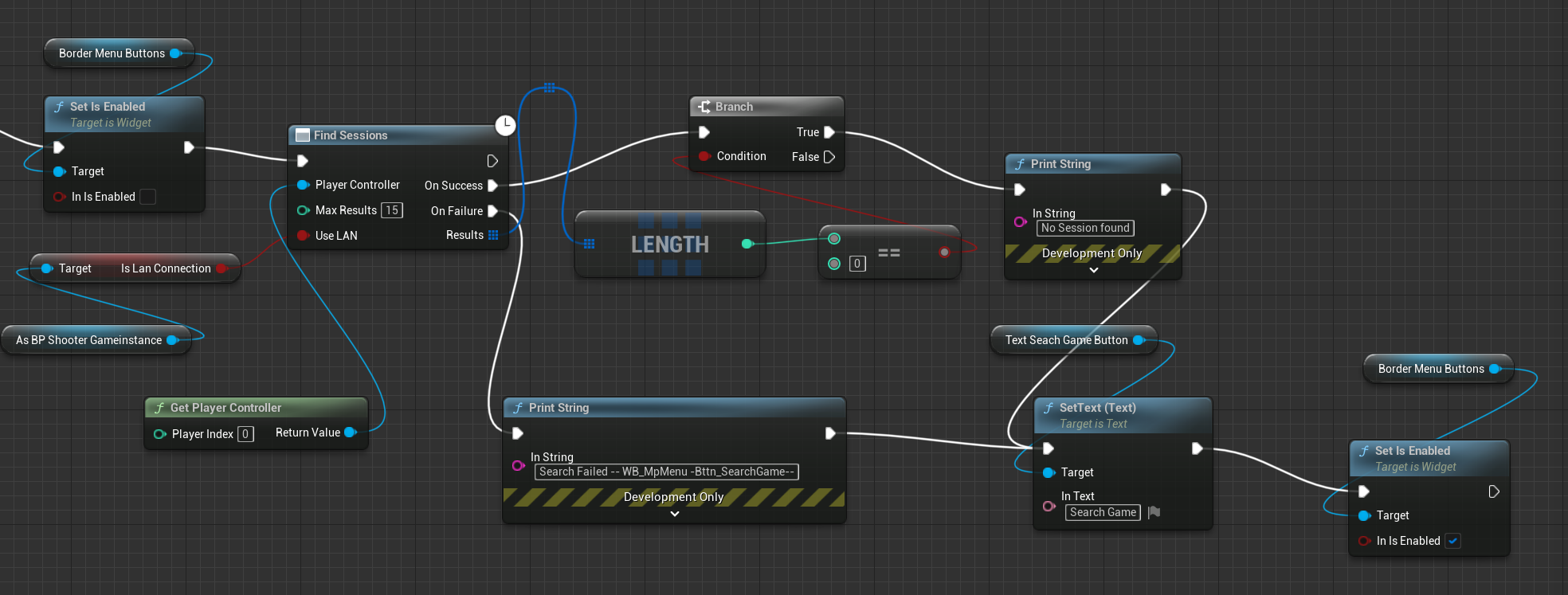Expand the No Session found Print String options
The width and height of the screenshot is (1568, 595).
[1094, 270]
